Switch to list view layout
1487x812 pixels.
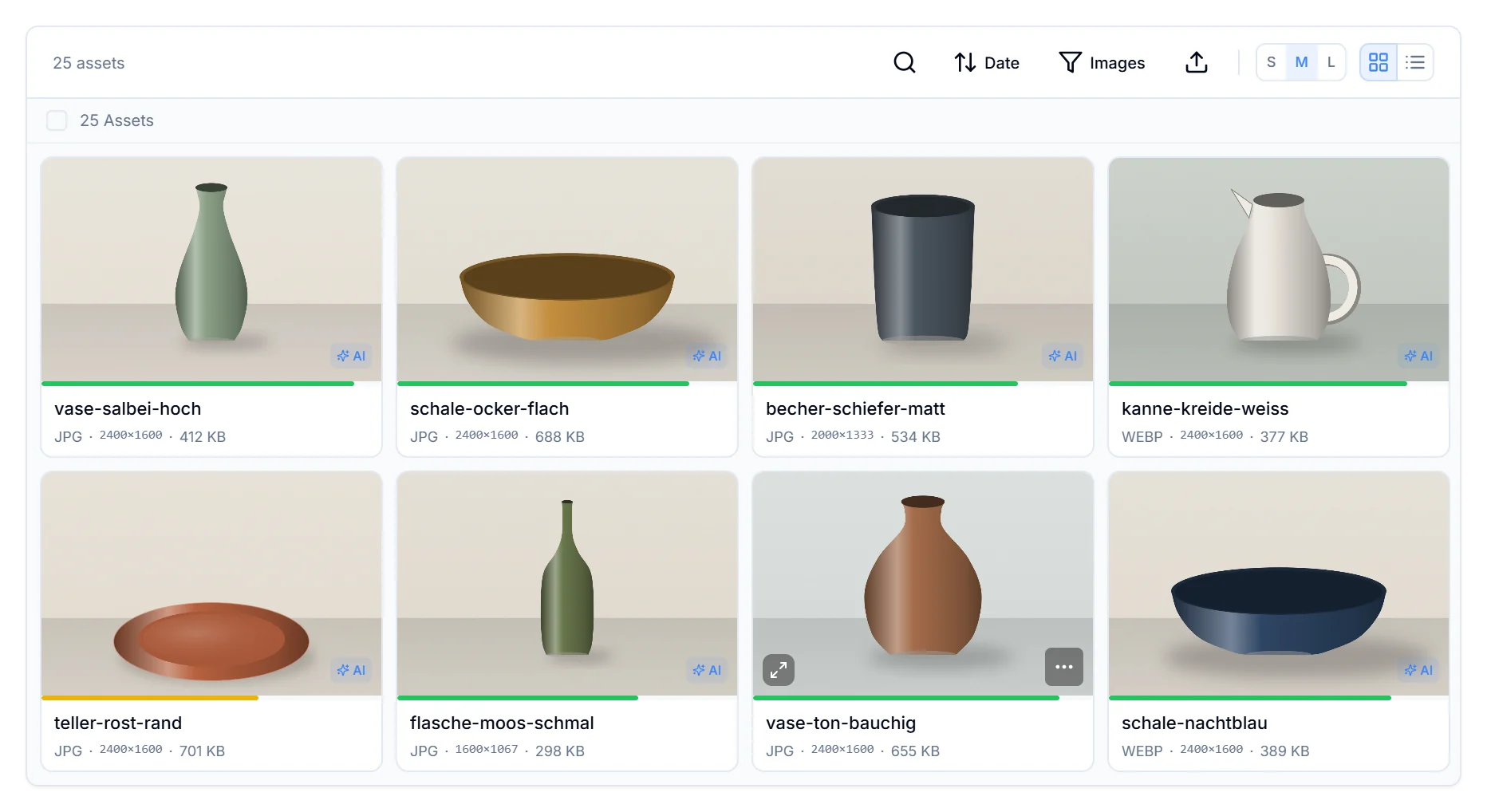coord(1414,62)
